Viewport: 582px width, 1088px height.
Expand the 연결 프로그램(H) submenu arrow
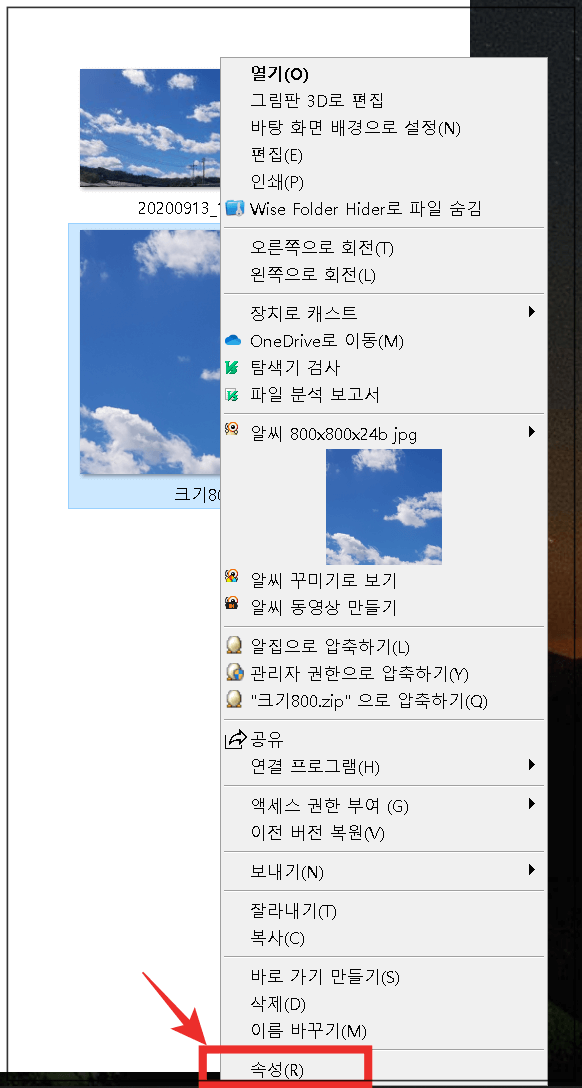coord(532,765)
